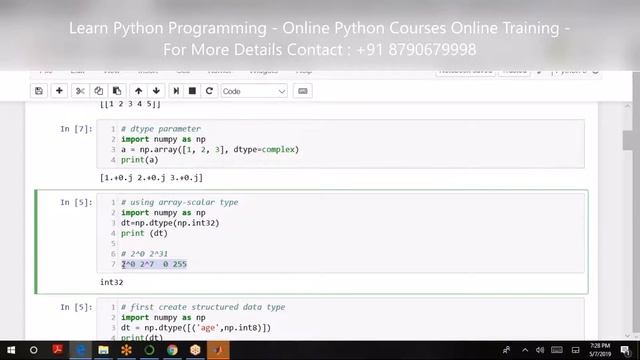Open the green circle taskbar app
Viewport: 640px width, 360px height.
tap(149, 350)
